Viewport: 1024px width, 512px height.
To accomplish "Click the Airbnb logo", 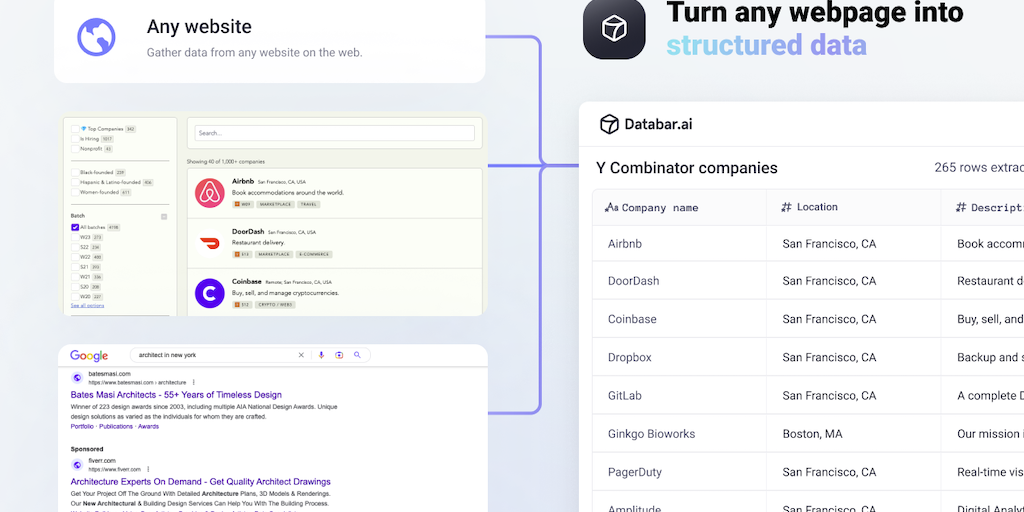I will pos(210,193).
